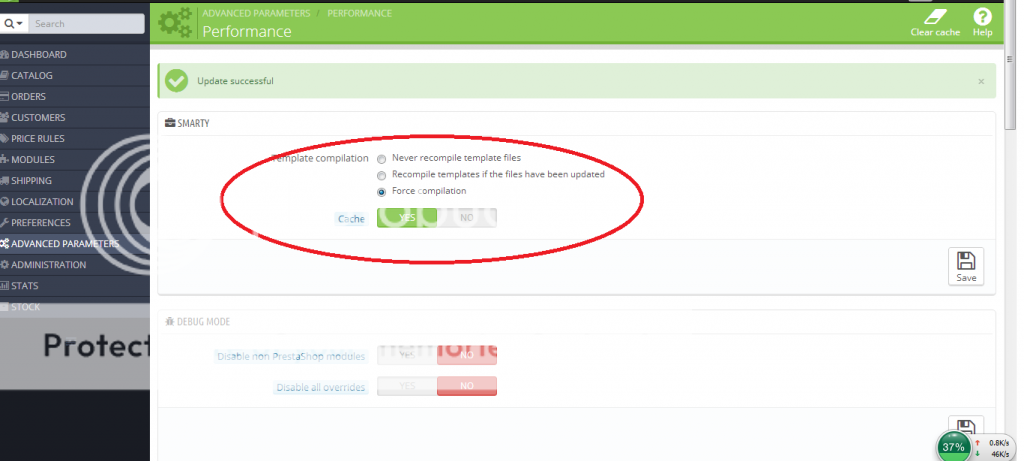Click Advanced Parameters breadcrumb link
This screenshot has width=1024, height=461.
coord(255,13)
